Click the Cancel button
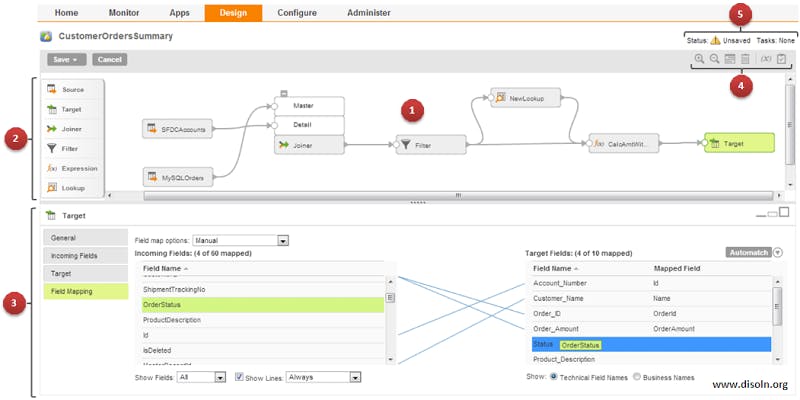Screen dimensions: 800x400 110,60
